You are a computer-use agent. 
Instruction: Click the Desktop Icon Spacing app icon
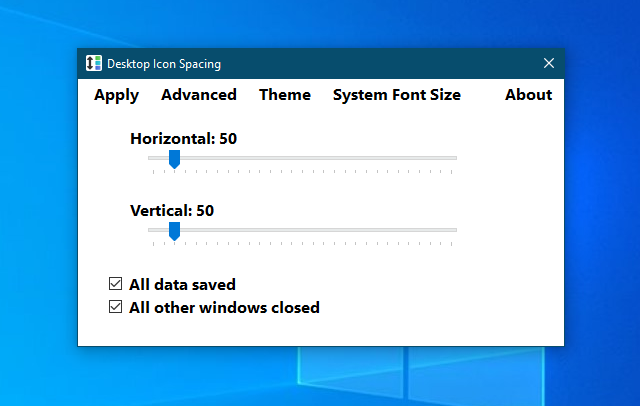tap(94, 63)
